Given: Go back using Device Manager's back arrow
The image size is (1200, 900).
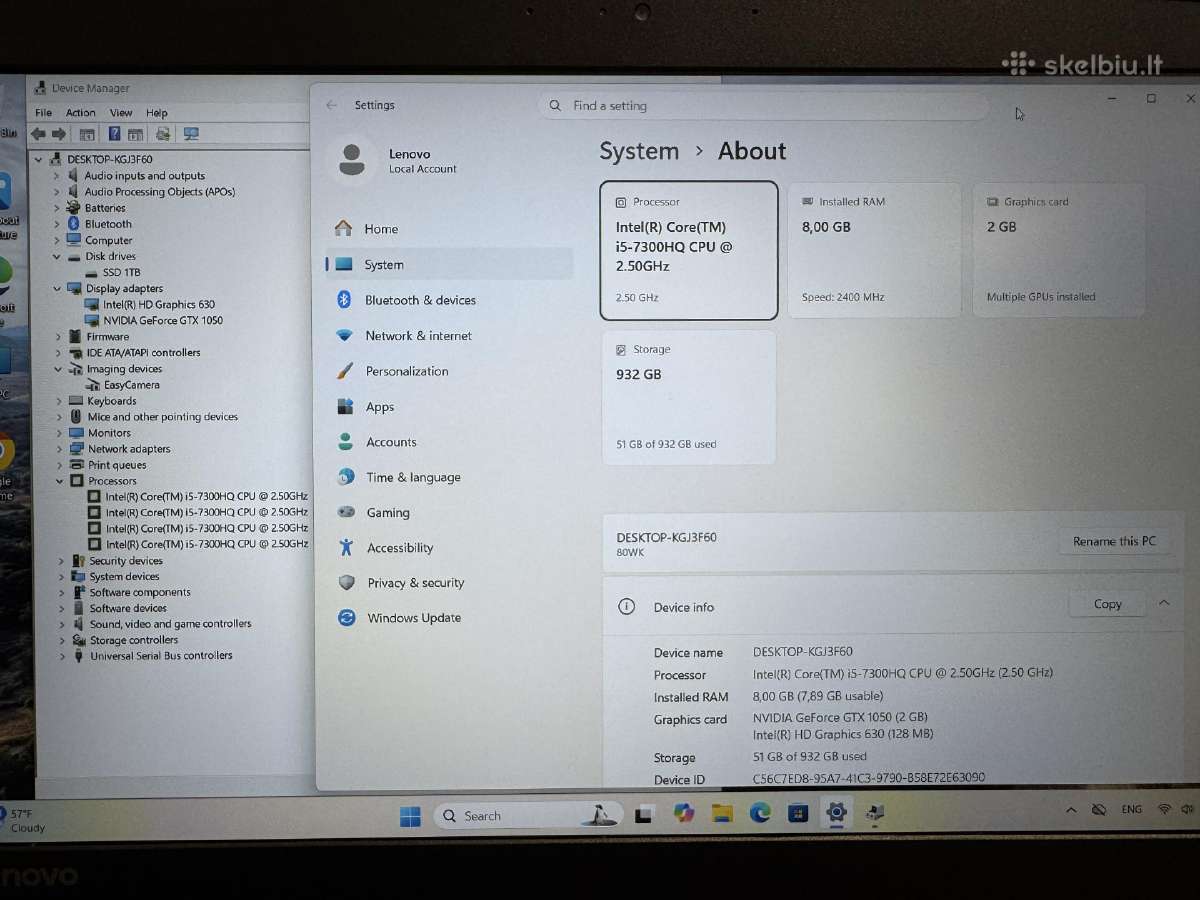Looking at the screenshot, I should point(38,134).
